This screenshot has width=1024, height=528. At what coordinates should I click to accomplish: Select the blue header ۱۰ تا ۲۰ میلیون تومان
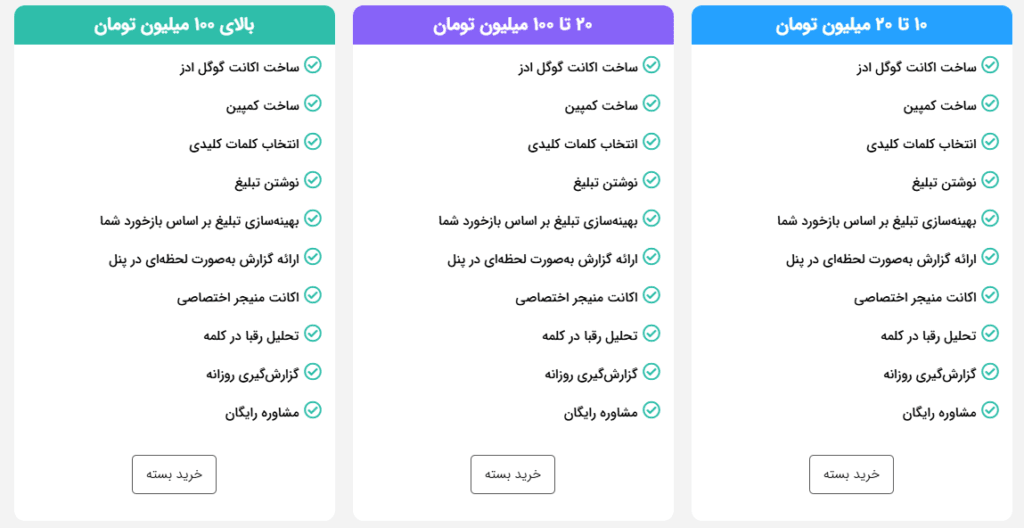point(851,25)
